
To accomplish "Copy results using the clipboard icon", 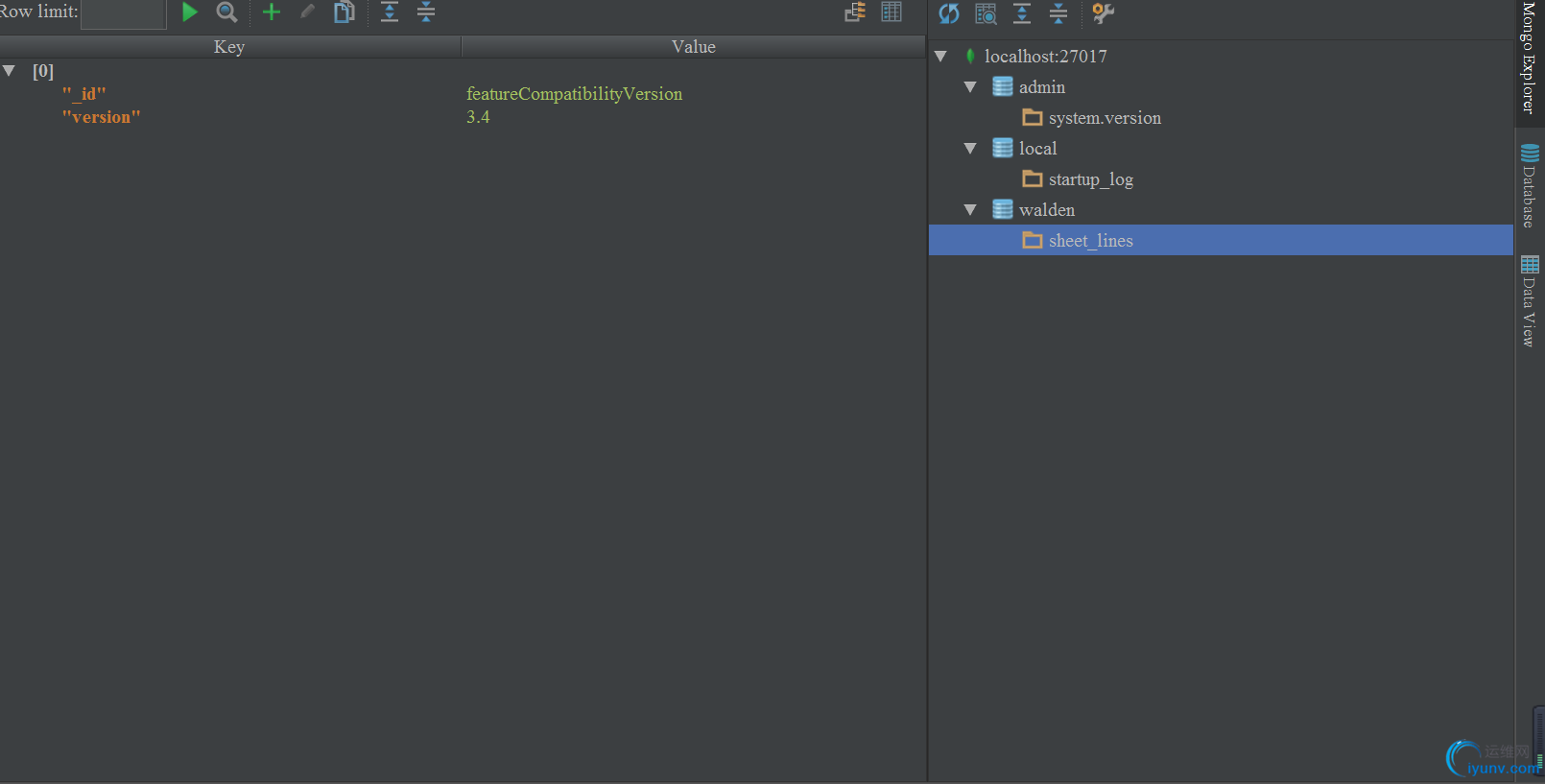I will pyautogui.click(x=345, y=12).
